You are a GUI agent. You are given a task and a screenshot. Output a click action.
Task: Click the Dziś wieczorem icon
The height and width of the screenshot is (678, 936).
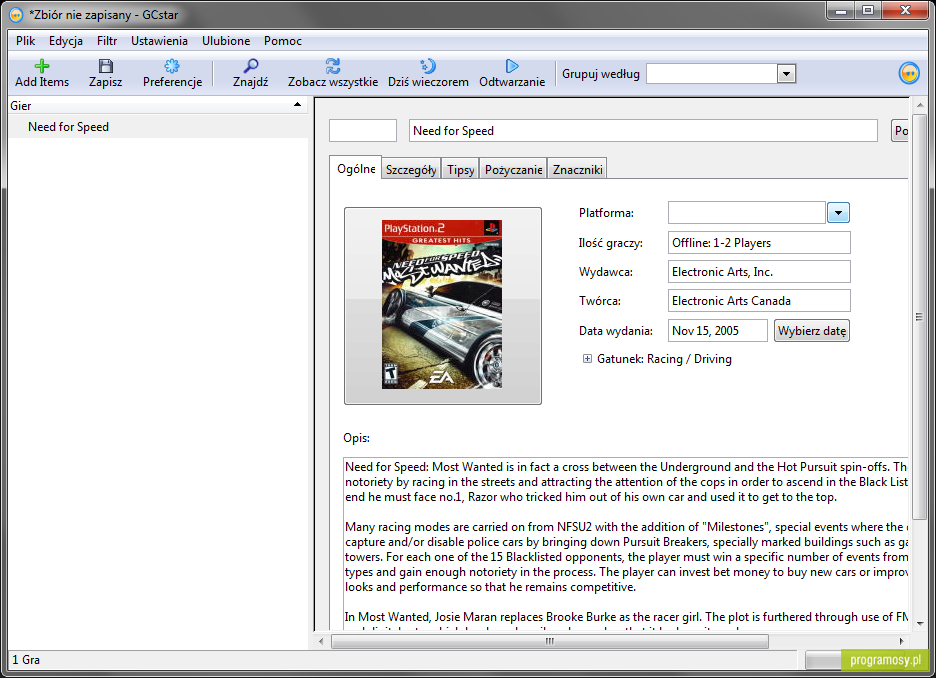428,66
